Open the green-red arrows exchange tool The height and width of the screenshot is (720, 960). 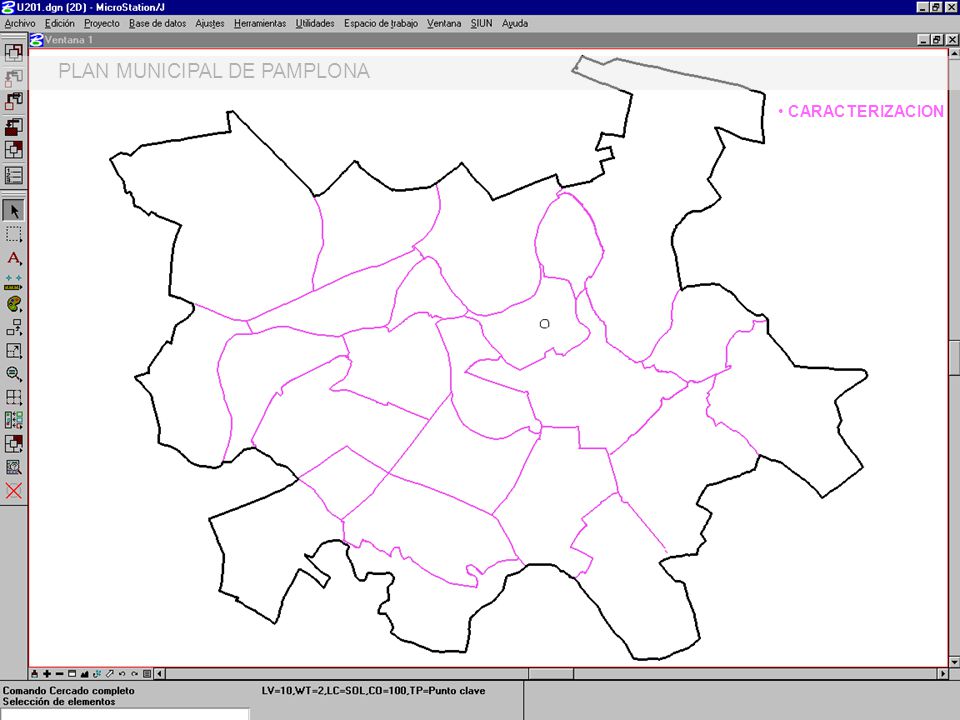point(13,421)
